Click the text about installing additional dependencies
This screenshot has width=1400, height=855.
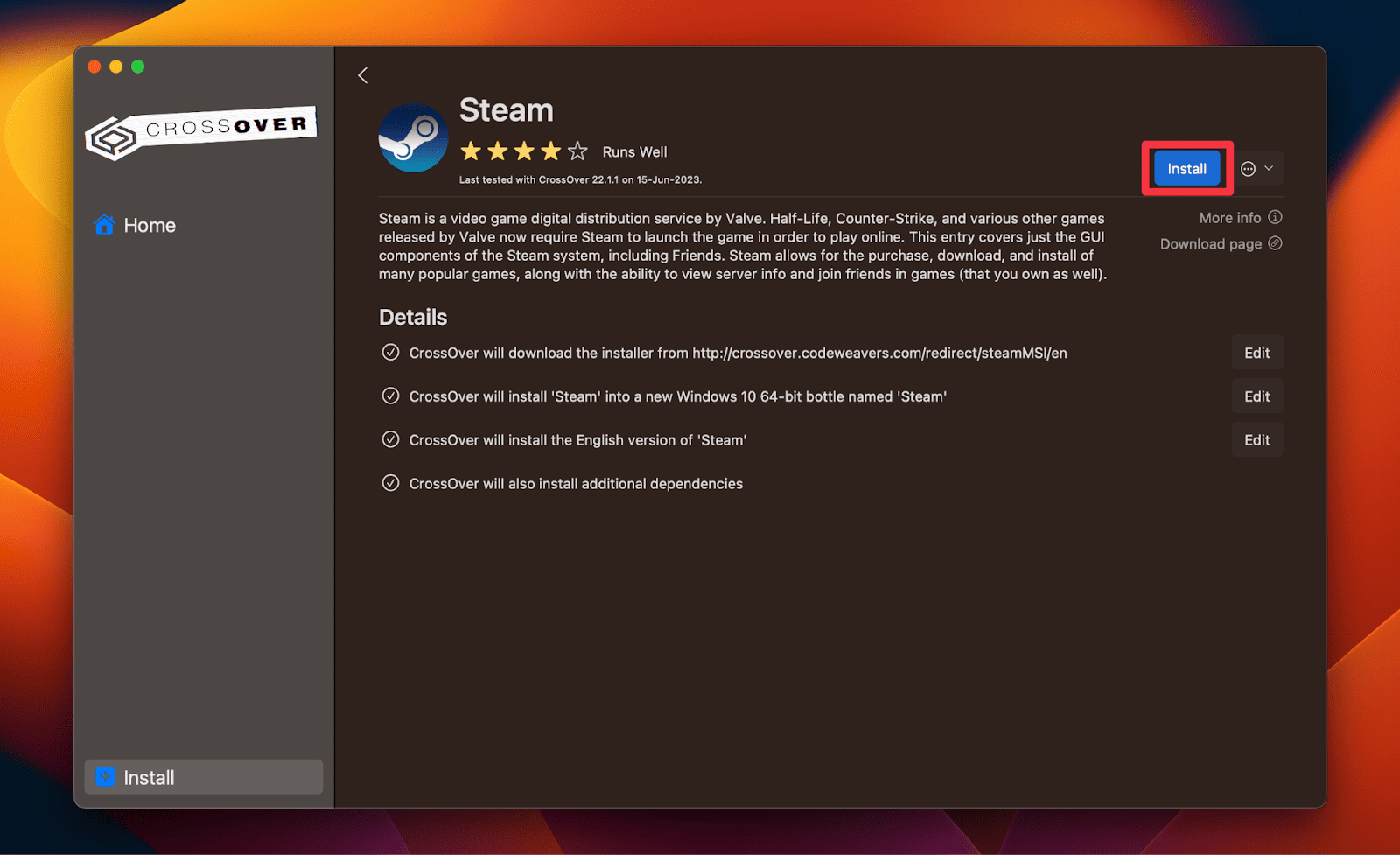(x=576, y=484)
